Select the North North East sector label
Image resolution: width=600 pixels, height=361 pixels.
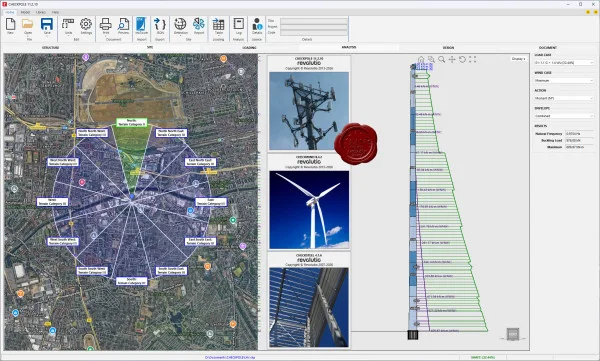[x=171, y=133]
